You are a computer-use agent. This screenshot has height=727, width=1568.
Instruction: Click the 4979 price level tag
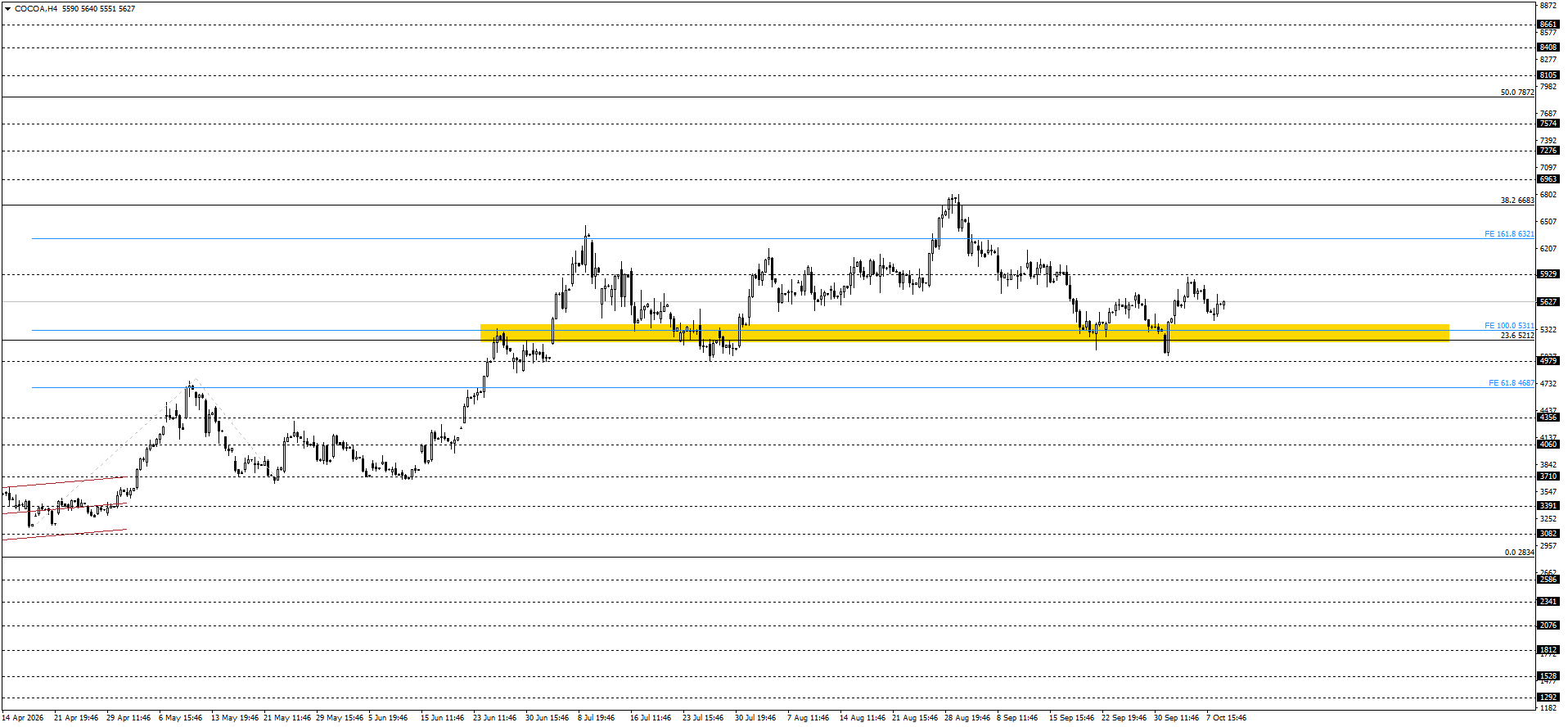point(1548,361)
